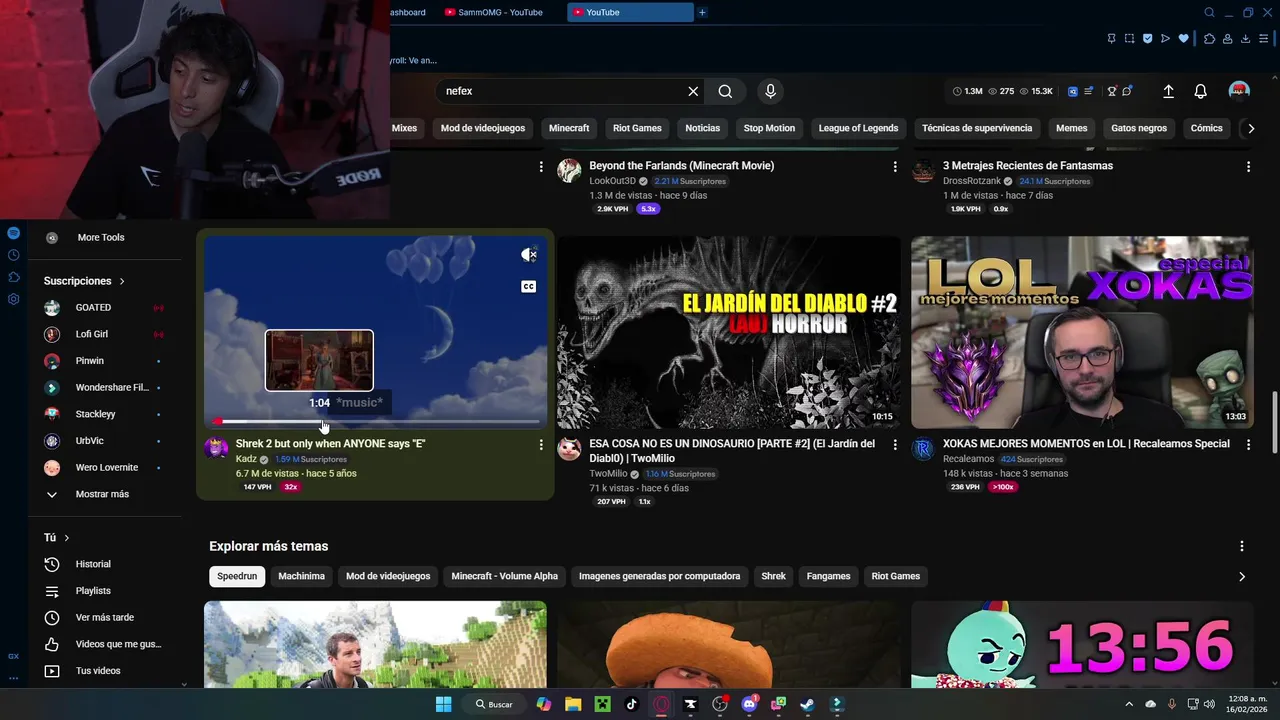This screenshot has height=720, width=1280.
Task: Show more topic chips with right arrow
Action: click(1242, 576)
